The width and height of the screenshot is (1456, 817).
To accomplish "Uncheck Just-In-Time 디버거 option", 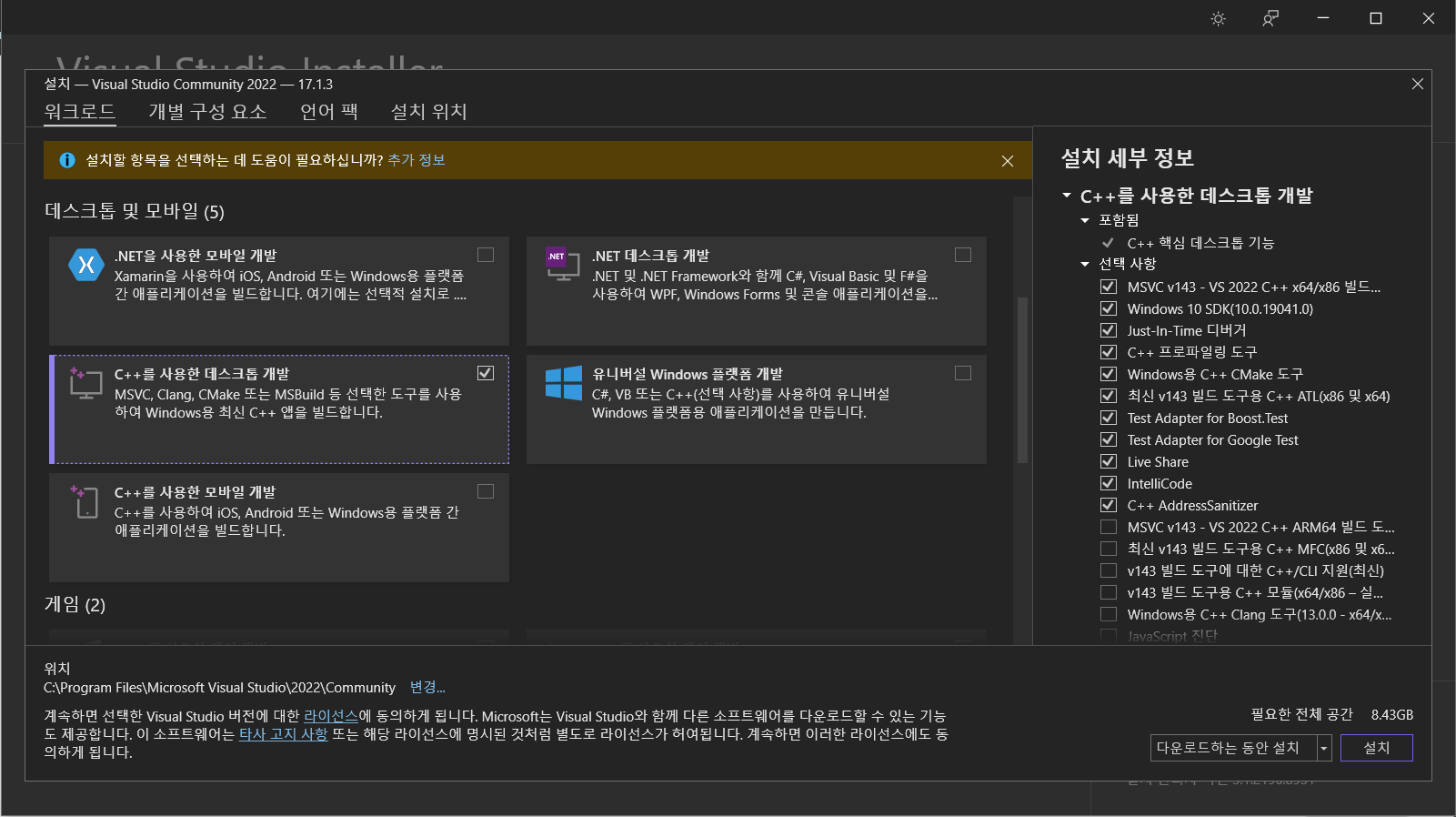I will [1109, 330].
